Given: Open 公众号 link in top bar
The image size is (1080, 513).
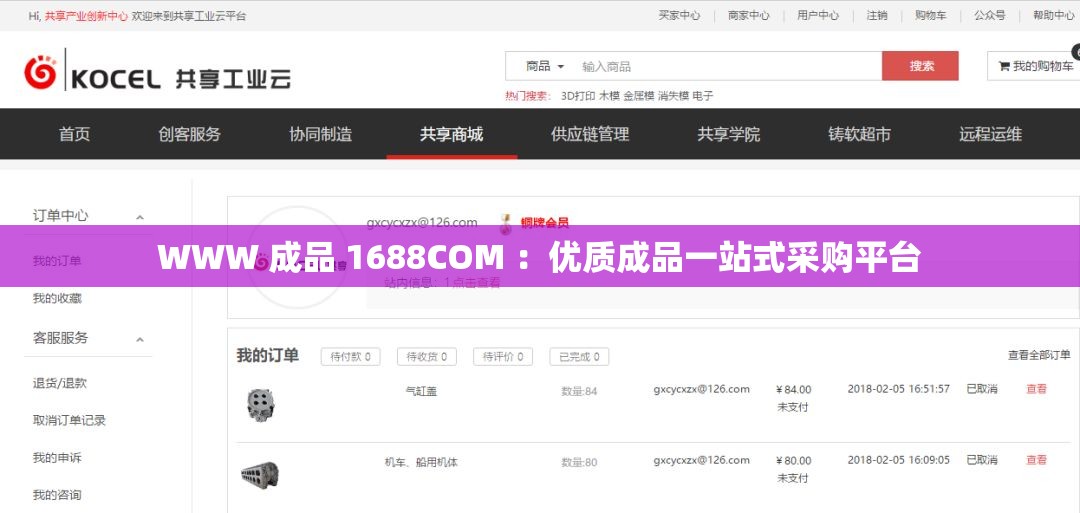Looking at the screenshot, I should click(x=989, y=15).
